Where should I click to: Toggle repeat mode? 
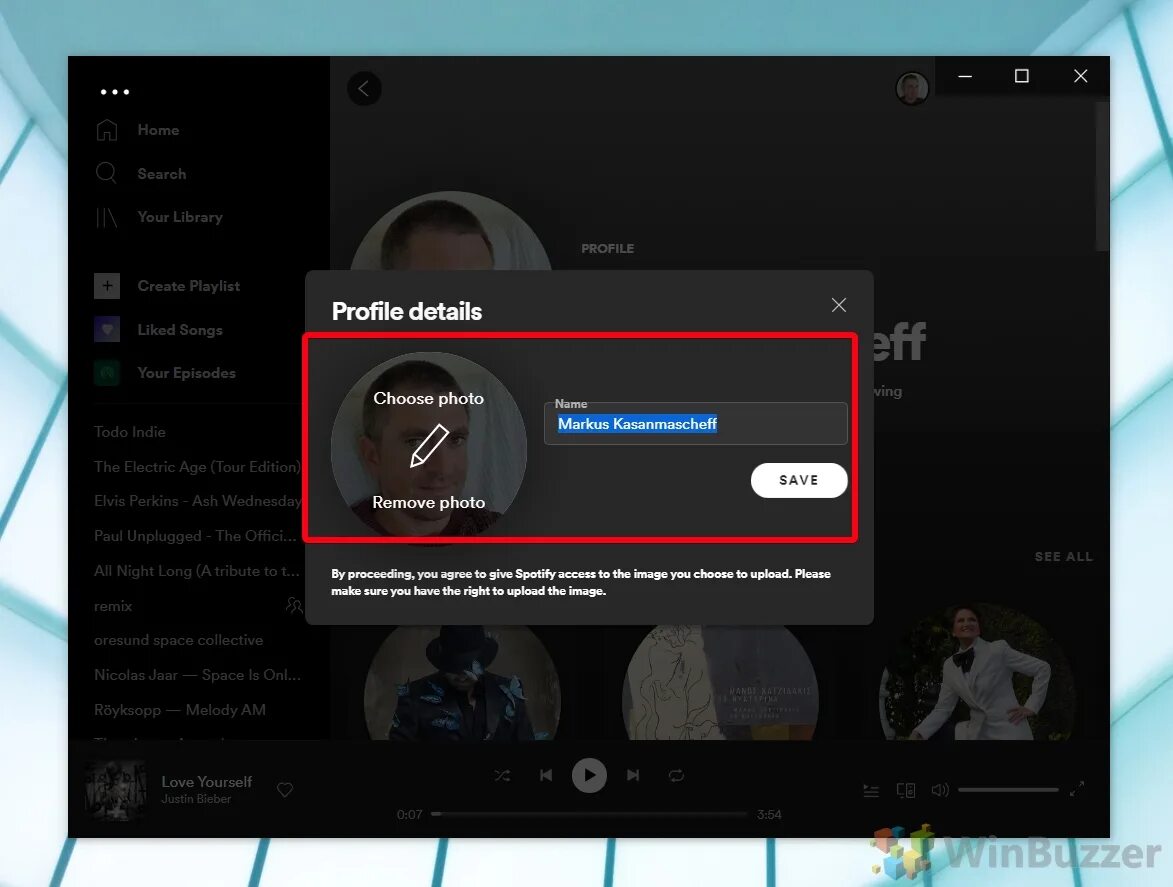[x=676, y=776]
